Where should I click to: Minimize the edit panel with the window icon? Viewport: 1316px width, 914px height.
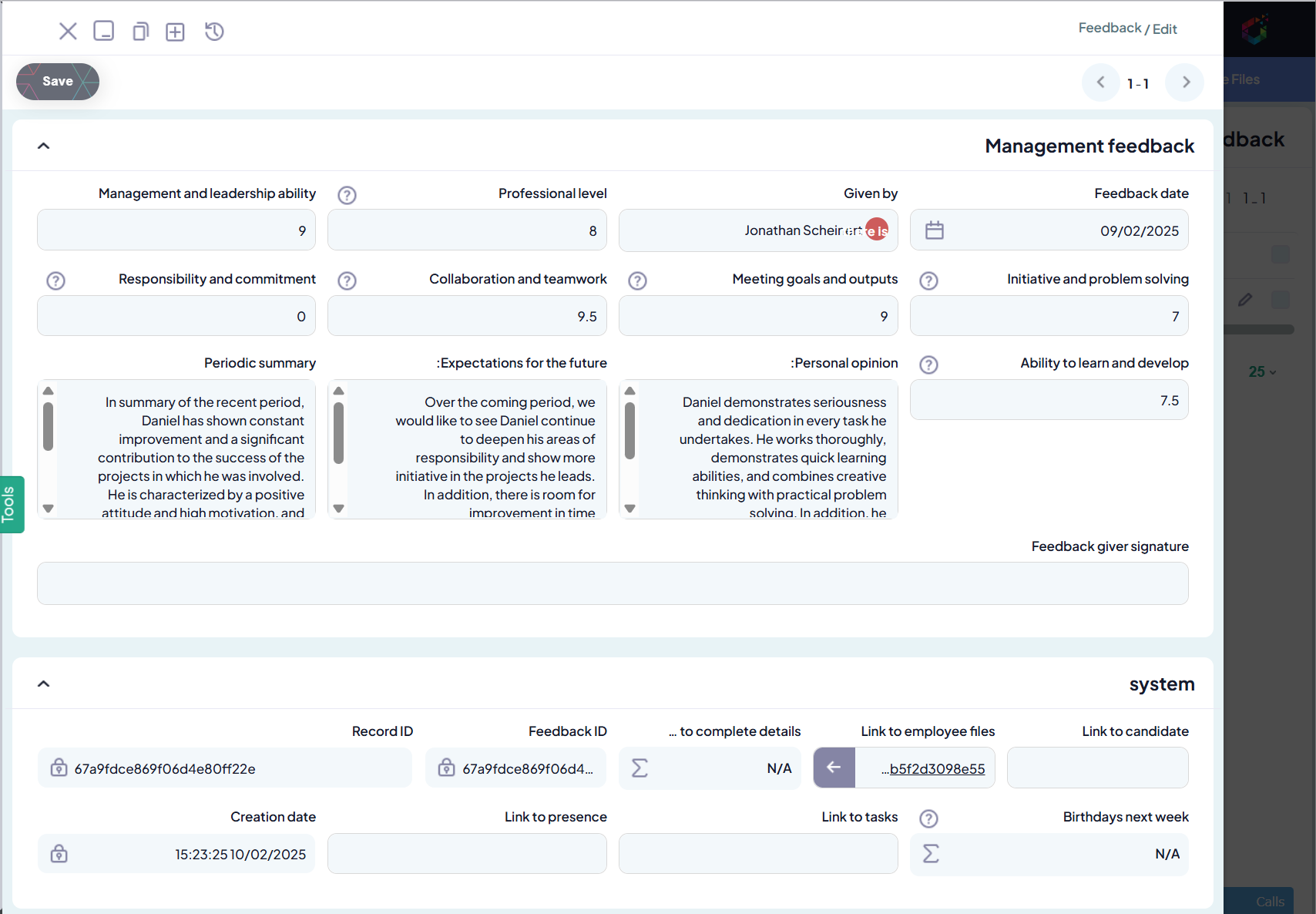(104, 32)
